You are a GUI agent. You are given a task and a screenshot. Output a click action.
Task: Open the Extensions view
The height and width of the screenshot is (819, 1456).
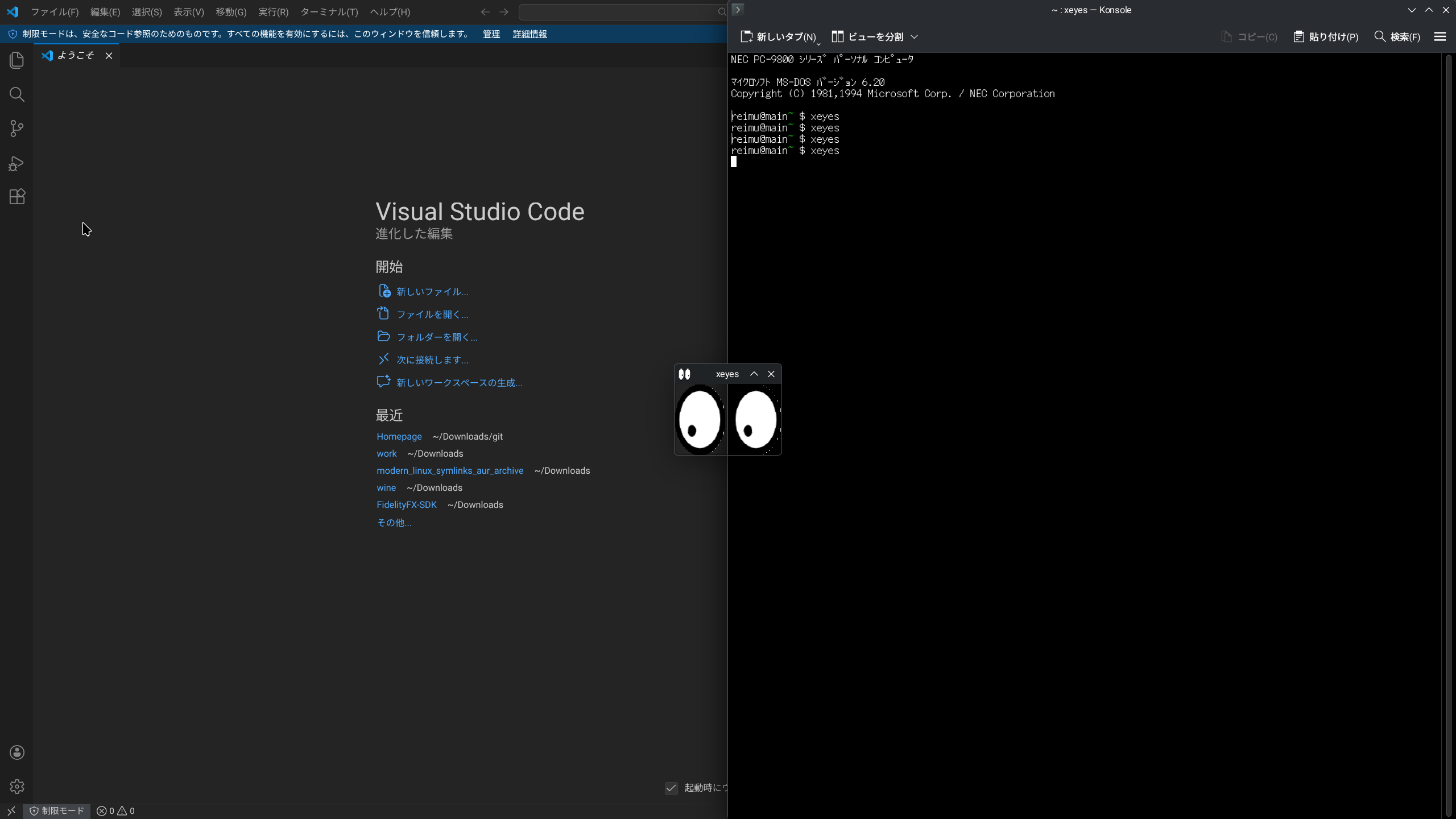[x=17, y=197]
